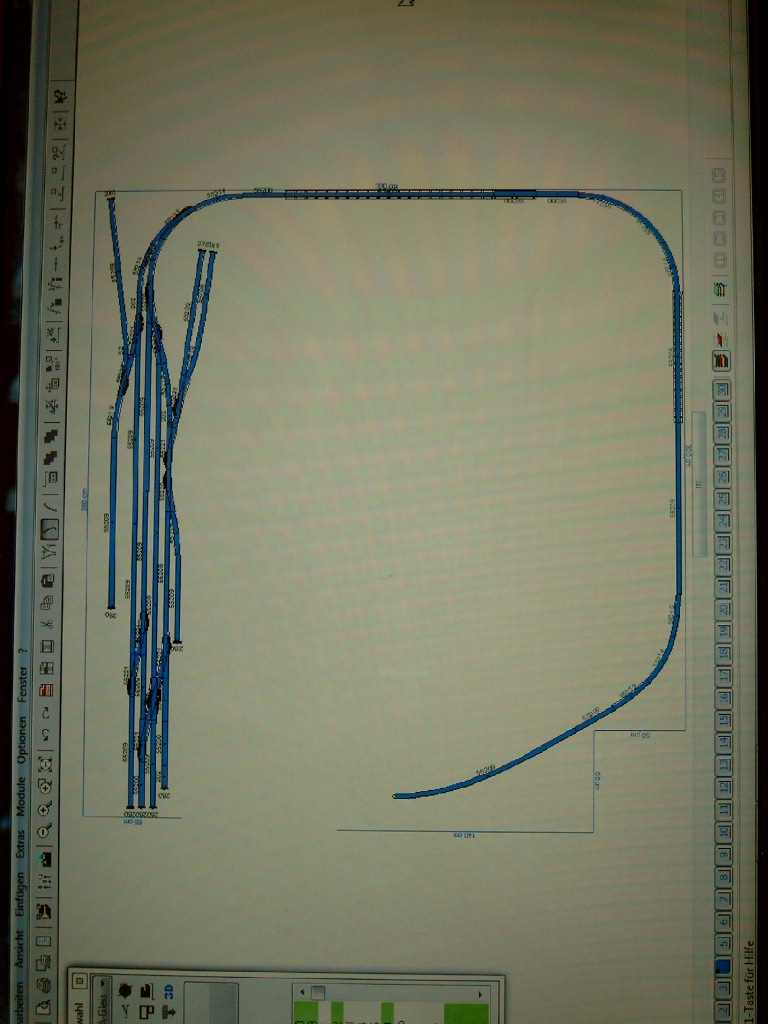Click the zoom in magnifier icon
Image resolution: width=768 pixels, height=1024 pixels.
pyautogui.click(x=46, y=809)
